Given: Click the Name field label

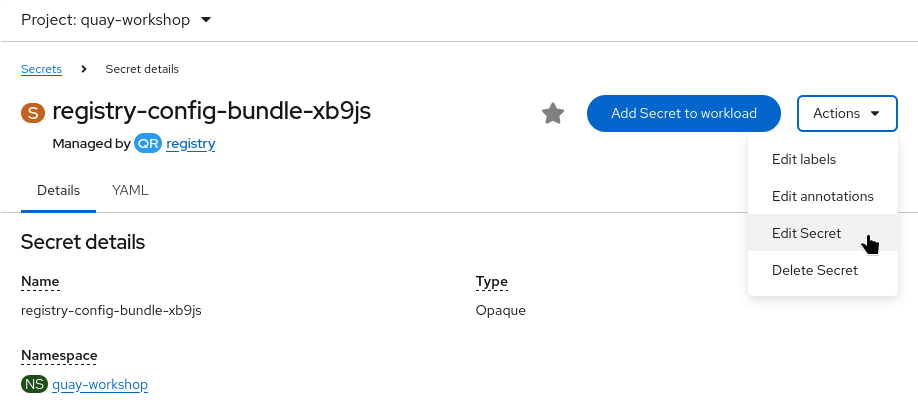Looking at the screenshot, I should pyautogui.click(x=40, y=282).
